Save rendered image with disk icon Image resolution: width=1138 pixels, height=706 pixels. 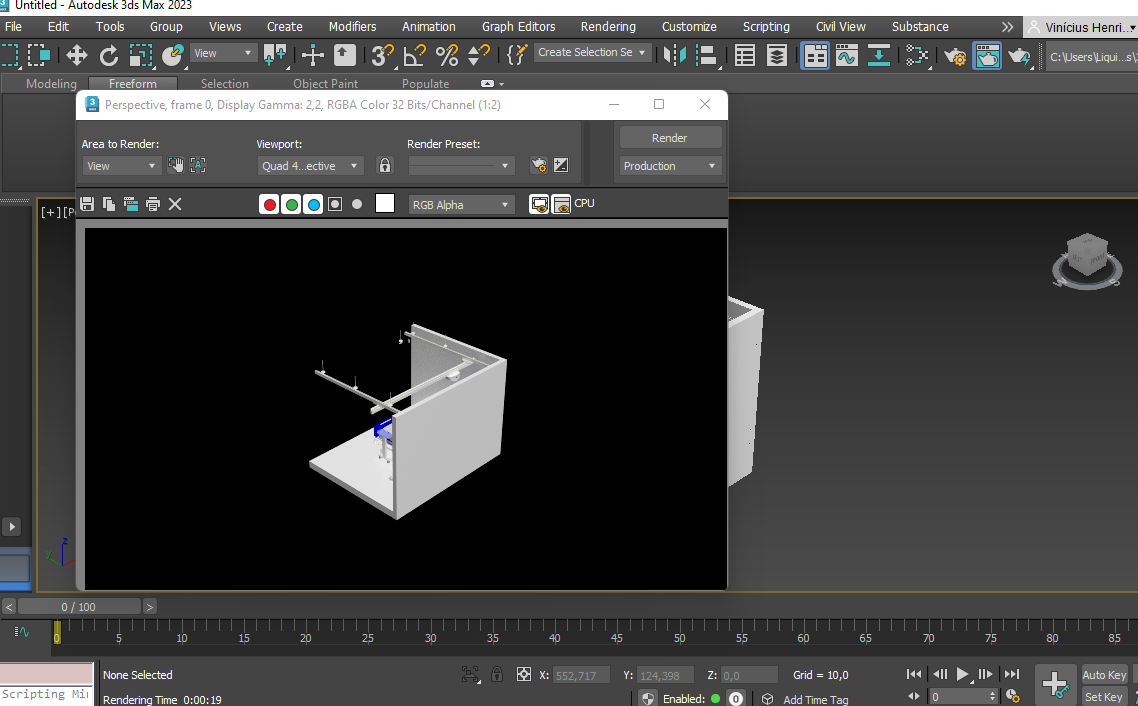click(87, 204)
